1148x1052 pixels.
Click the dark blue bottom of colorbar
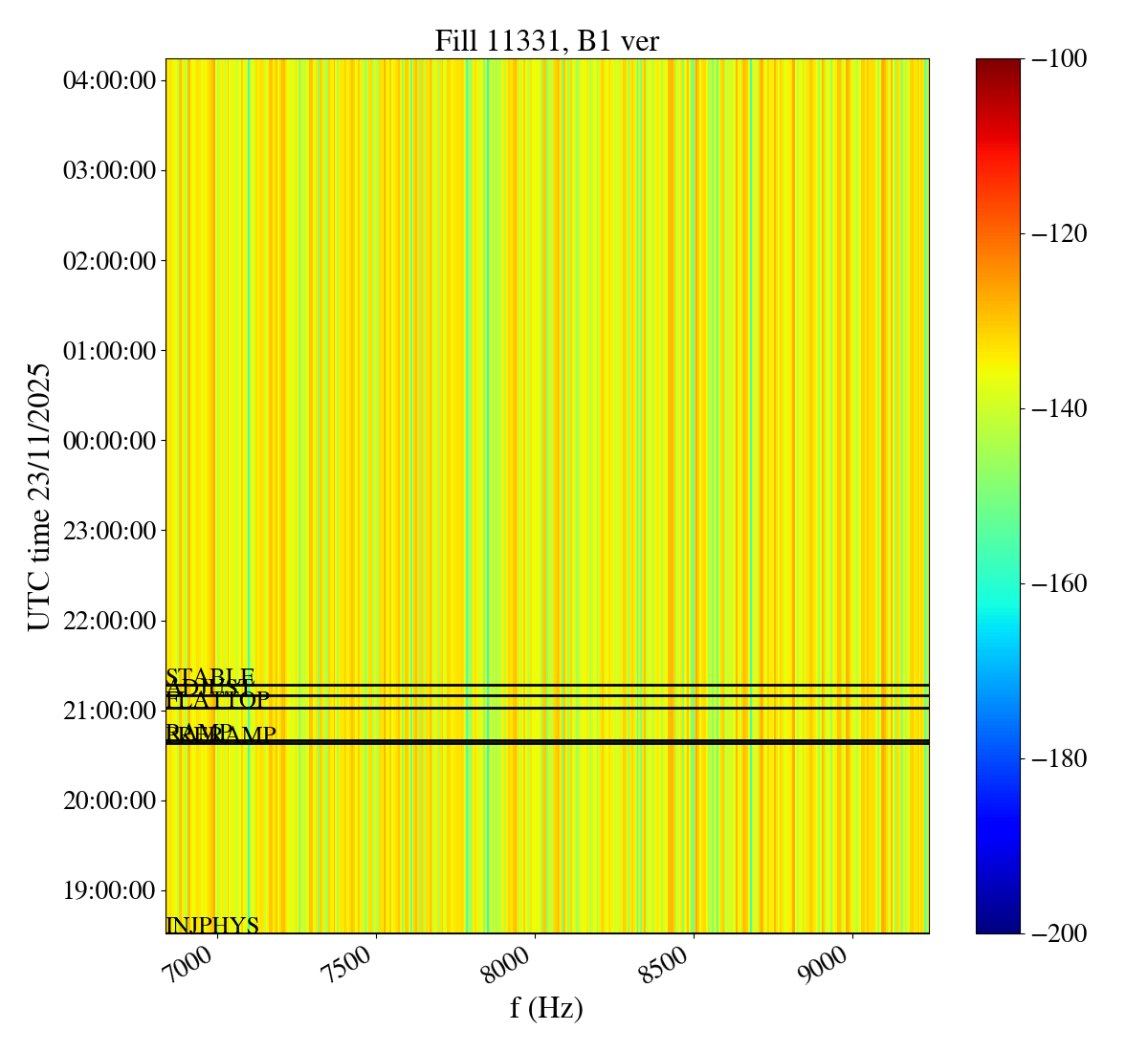point(998,926)
